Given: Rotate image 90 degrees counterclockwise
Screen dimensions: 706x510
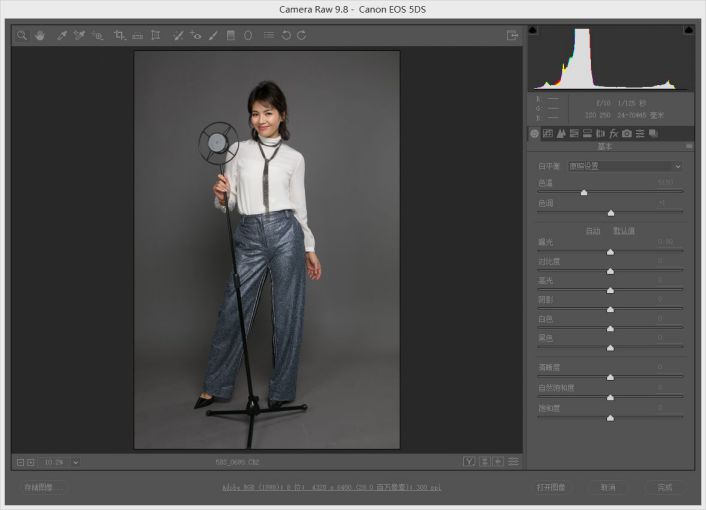Looking at the screenshot, I should coord(285,35).
